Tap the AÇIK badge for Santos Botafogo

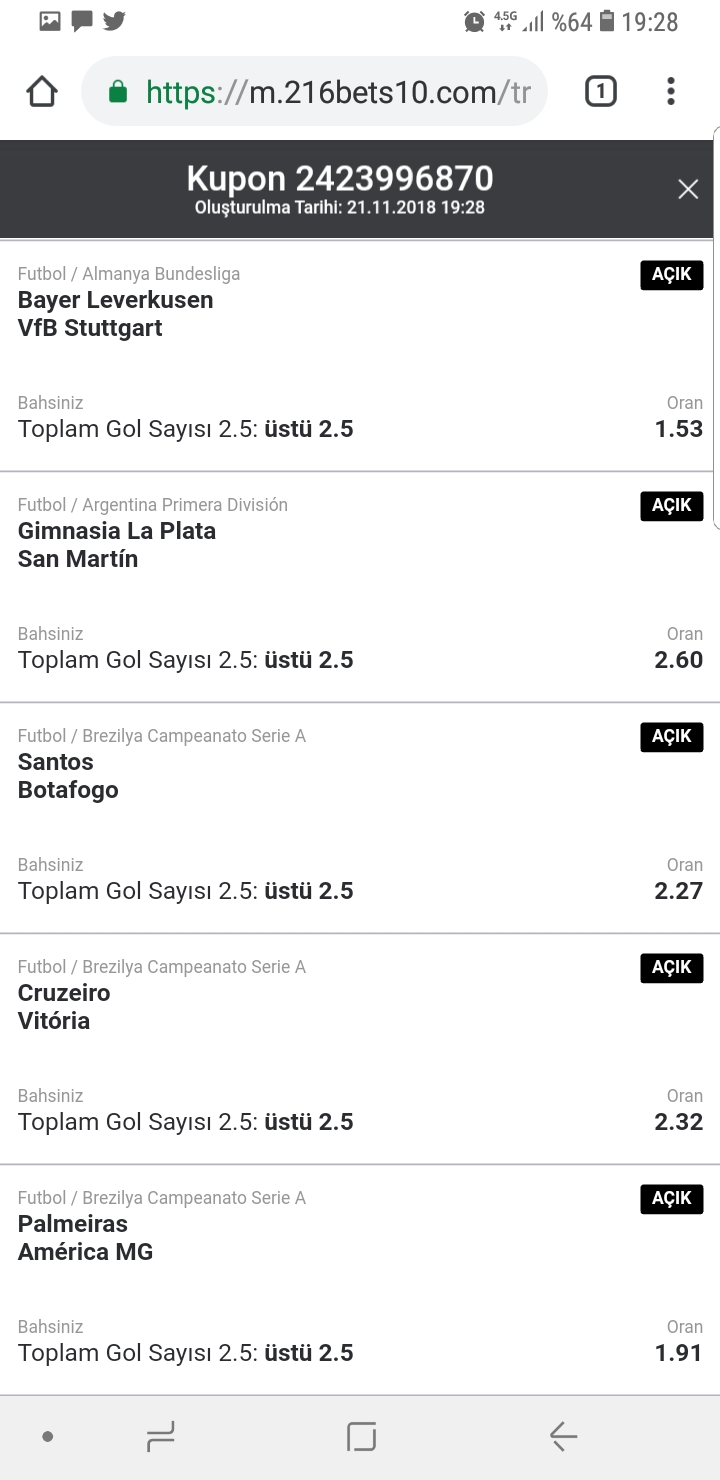672,737
